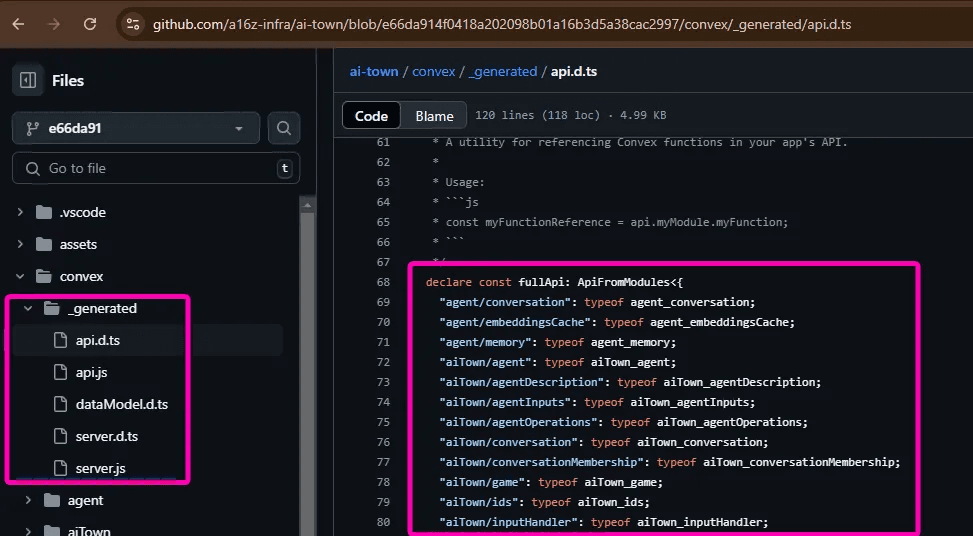Image resolution: width=973 pixels, height=536 pixels.
Task: Open api.js file
Action: click(x=91, y=372)
